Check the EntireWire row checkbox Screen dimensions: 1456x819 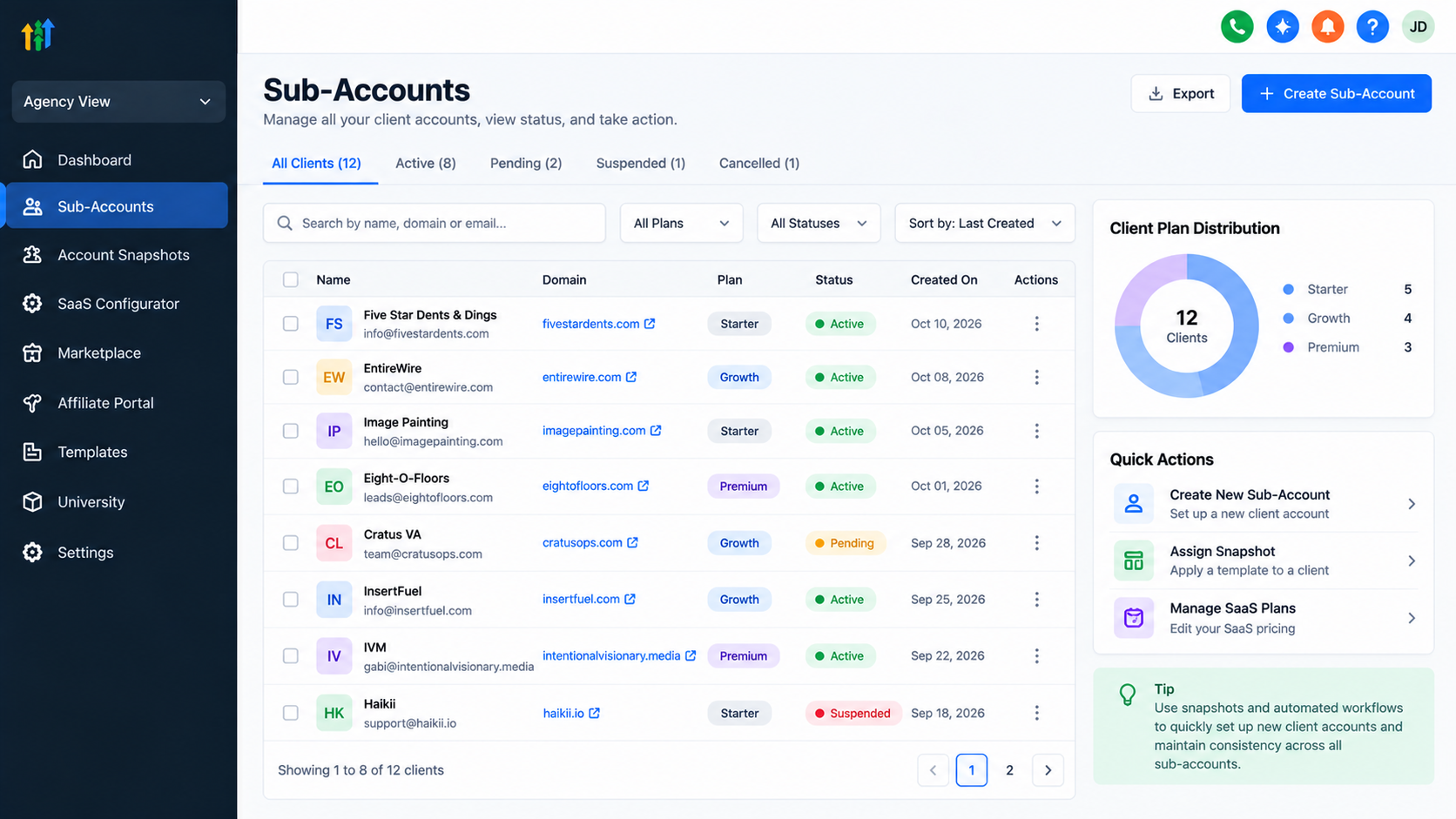[x=291, y=377]
